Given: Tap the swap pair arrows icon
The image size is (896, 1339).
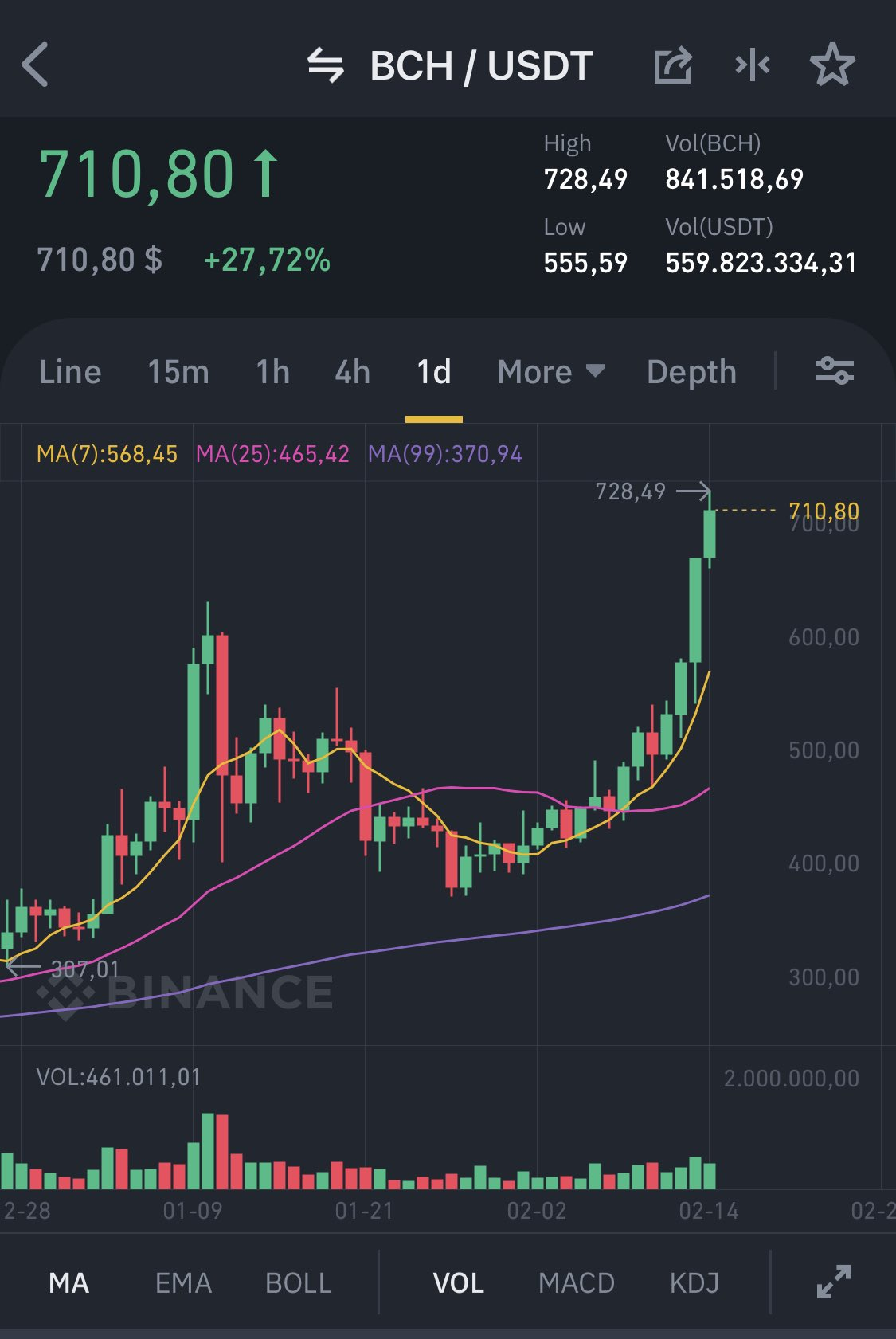Looking at the screenshot, I should point(326,65).
